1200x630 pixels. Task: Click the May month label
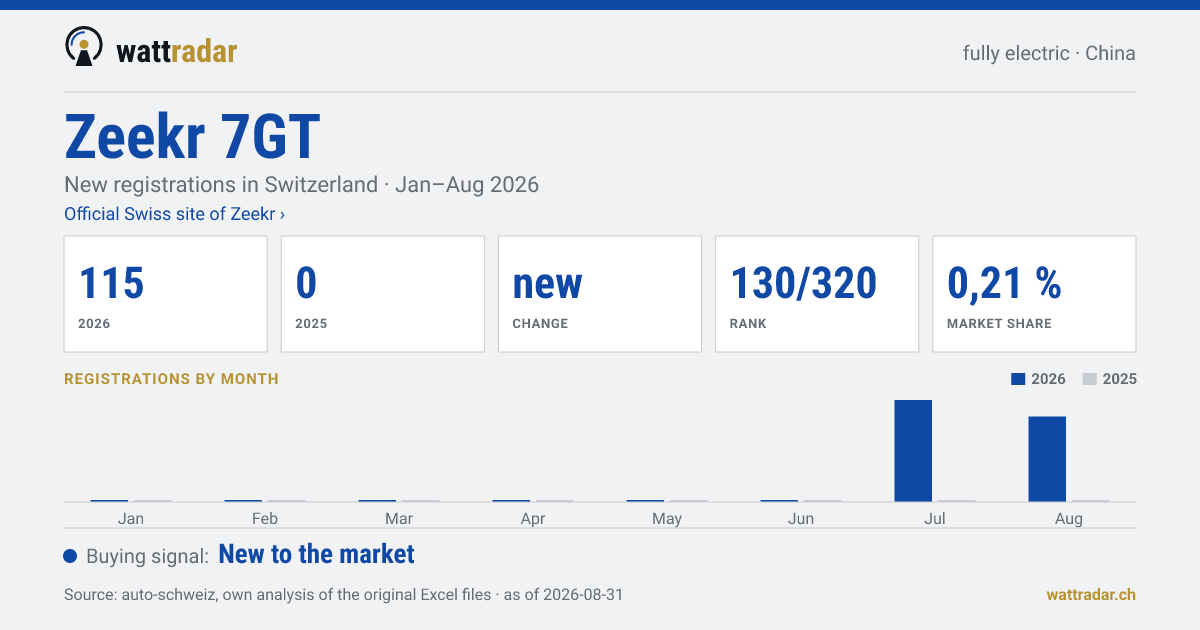(x=667, y=518)
